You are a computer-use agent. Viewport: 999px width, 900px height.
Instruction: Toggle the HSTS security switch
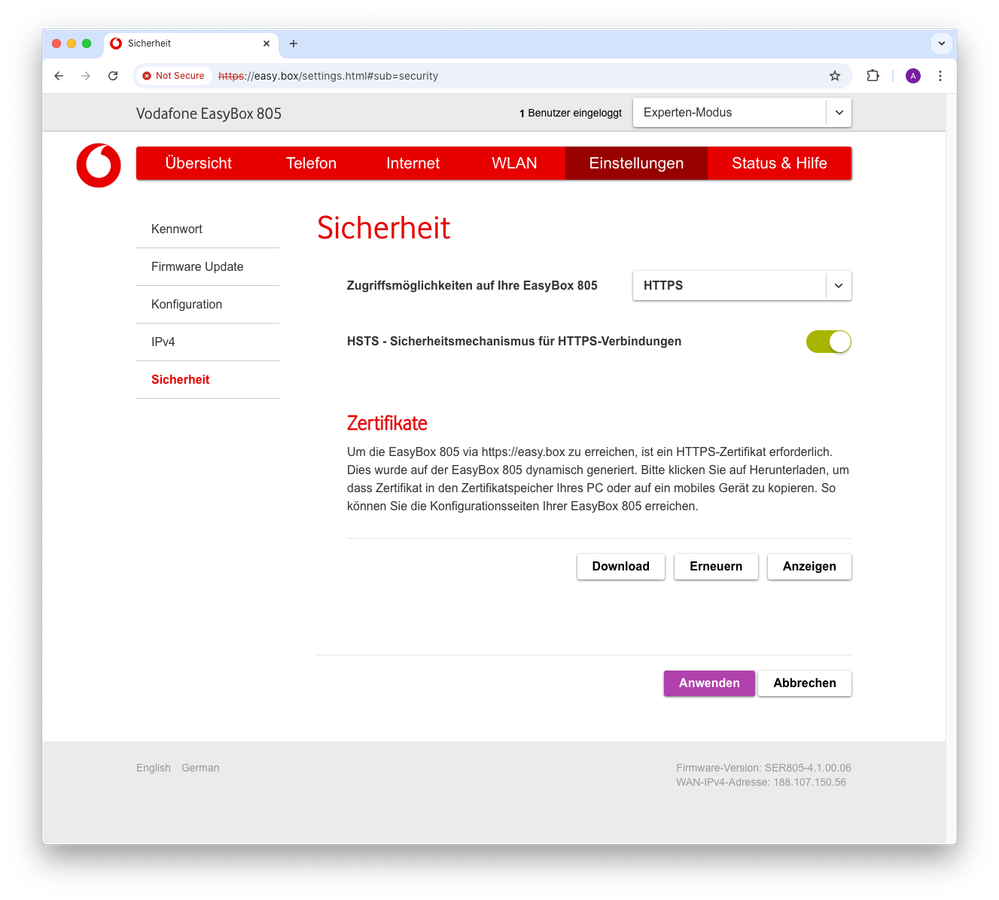pos(828,341)
